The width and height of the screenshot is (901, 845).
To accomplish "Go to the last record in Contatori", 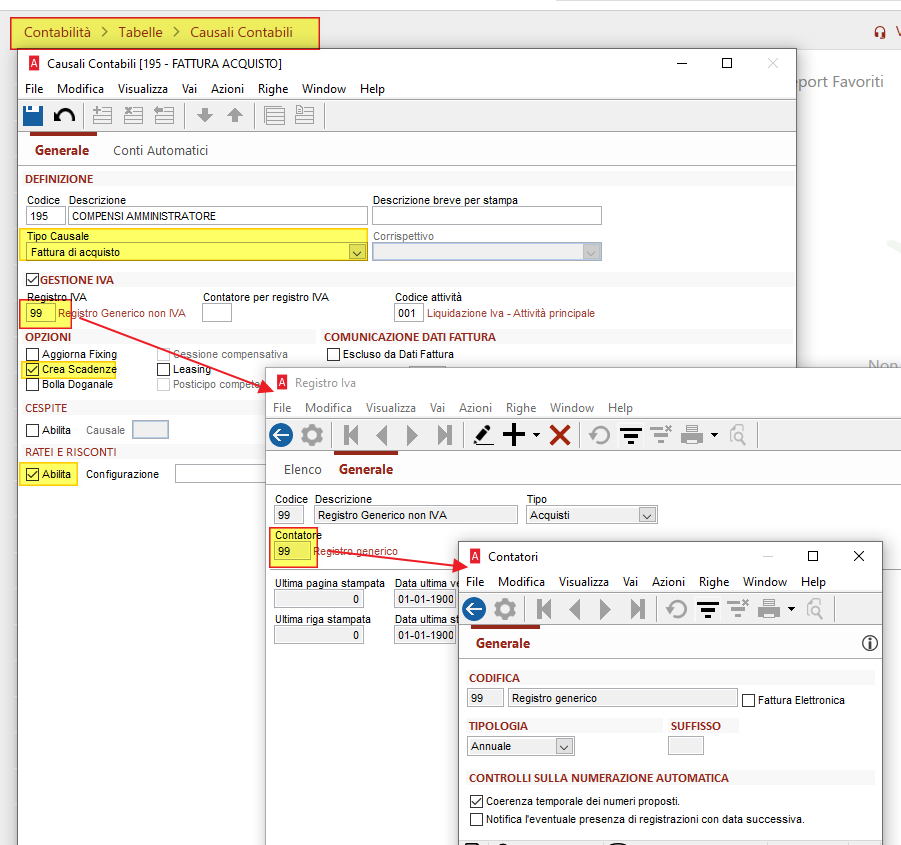I will (637, 609).
